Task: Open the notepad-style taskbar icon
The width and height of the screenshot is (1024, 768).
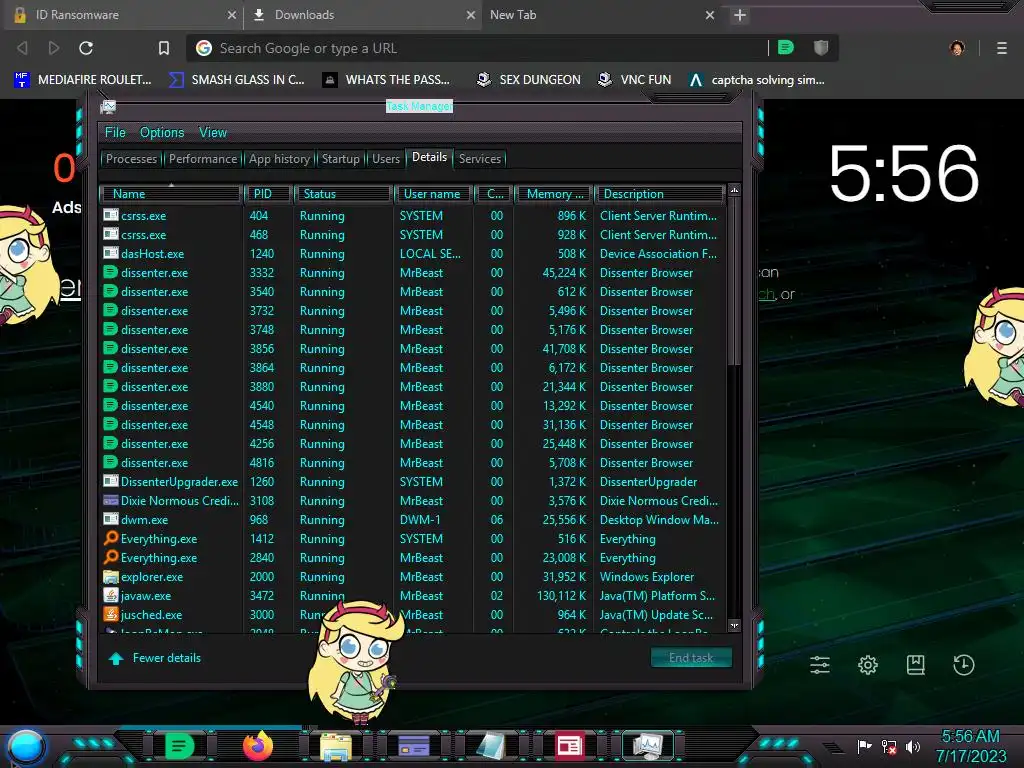Action: click(491, 746)
